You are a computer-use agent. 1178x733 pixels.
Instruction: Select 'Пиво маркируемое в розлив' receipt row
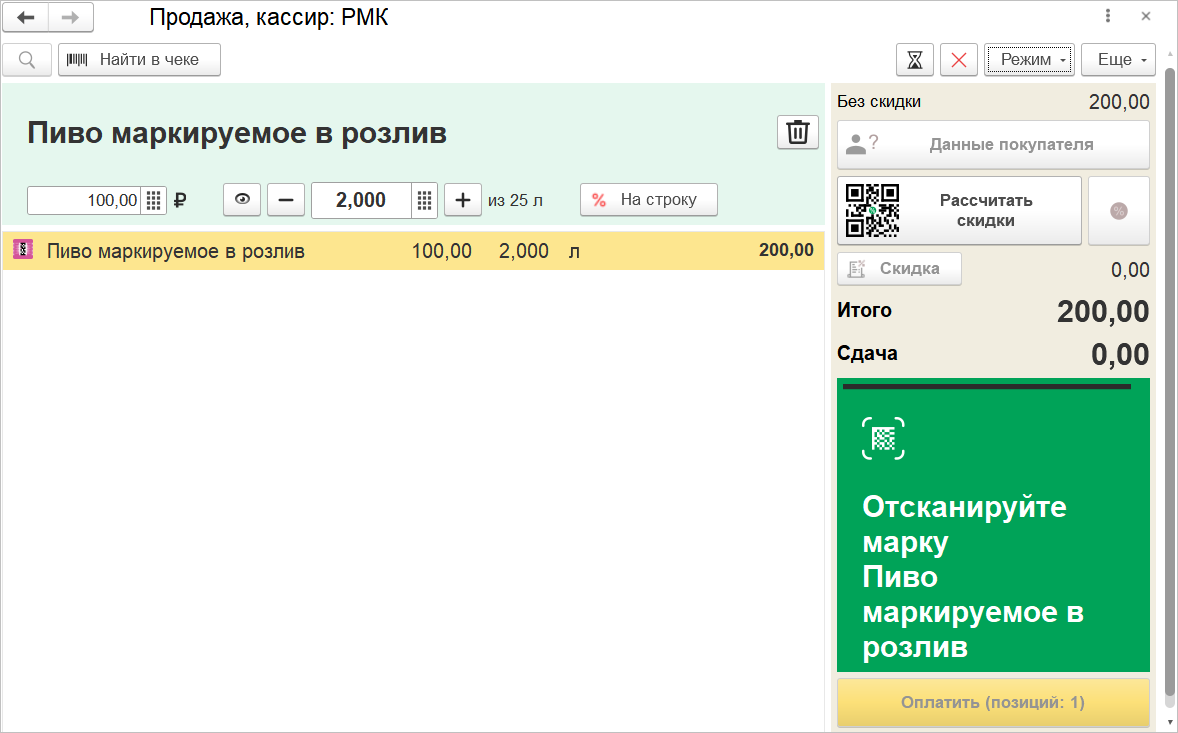tap(413, 251)
